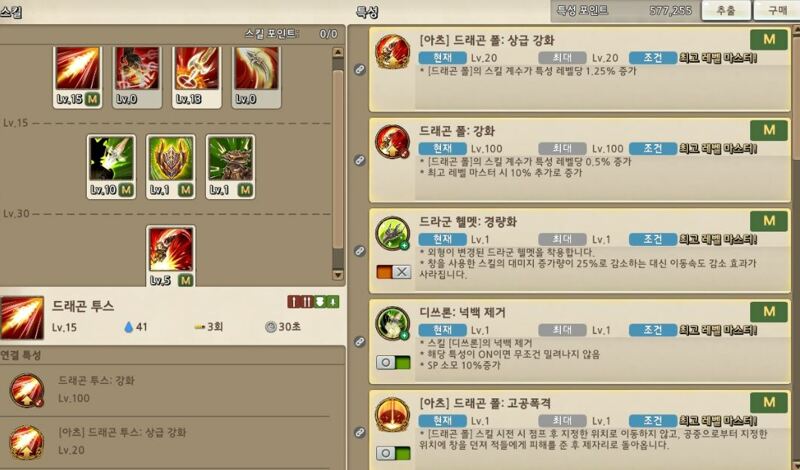This screenshot has width=800, height=470.
Task: Click skill list scroll down arrow
Action: click(338, 275)
